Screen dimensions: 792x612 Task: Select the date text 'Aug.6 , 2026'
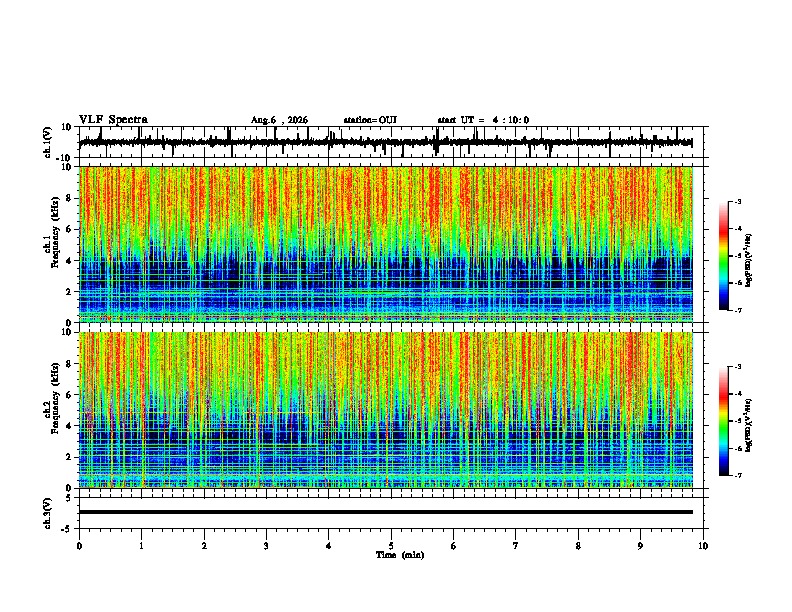click(279, 120)
